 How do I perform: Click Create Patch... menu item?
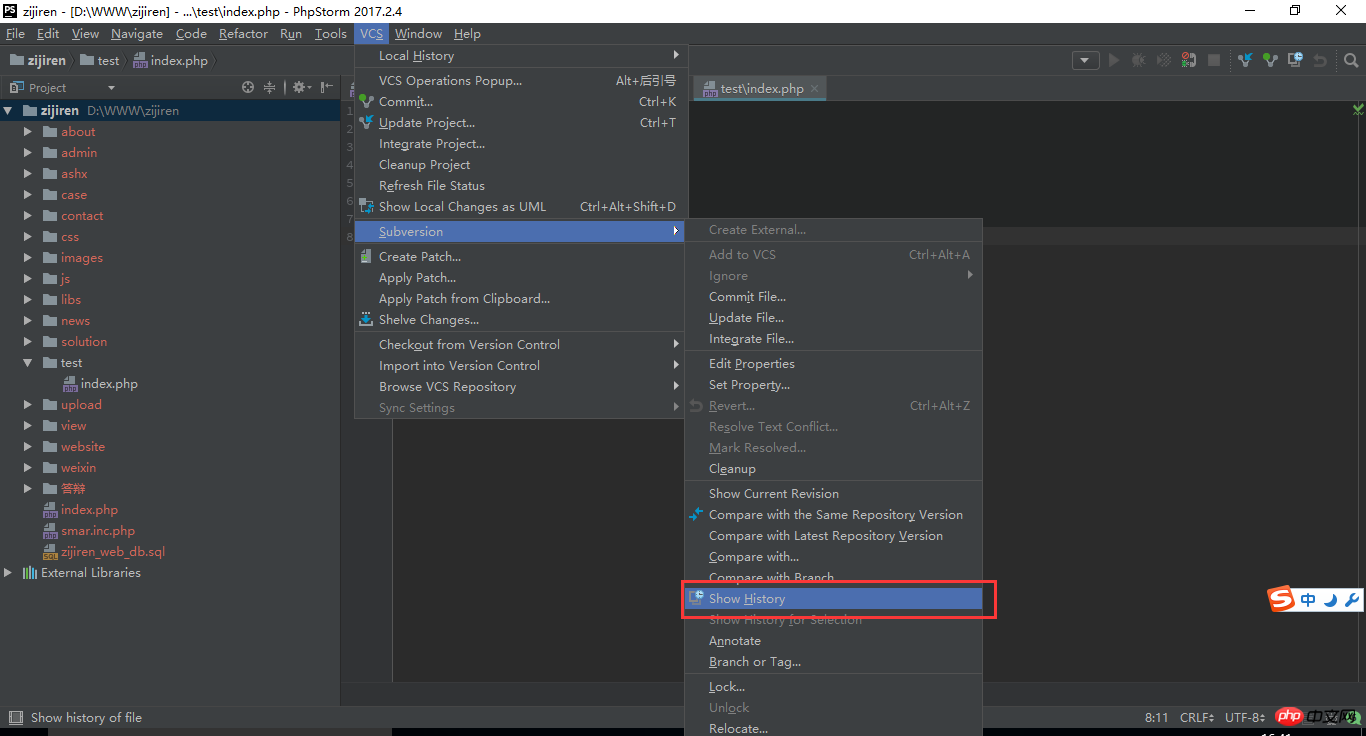(521, 257)
